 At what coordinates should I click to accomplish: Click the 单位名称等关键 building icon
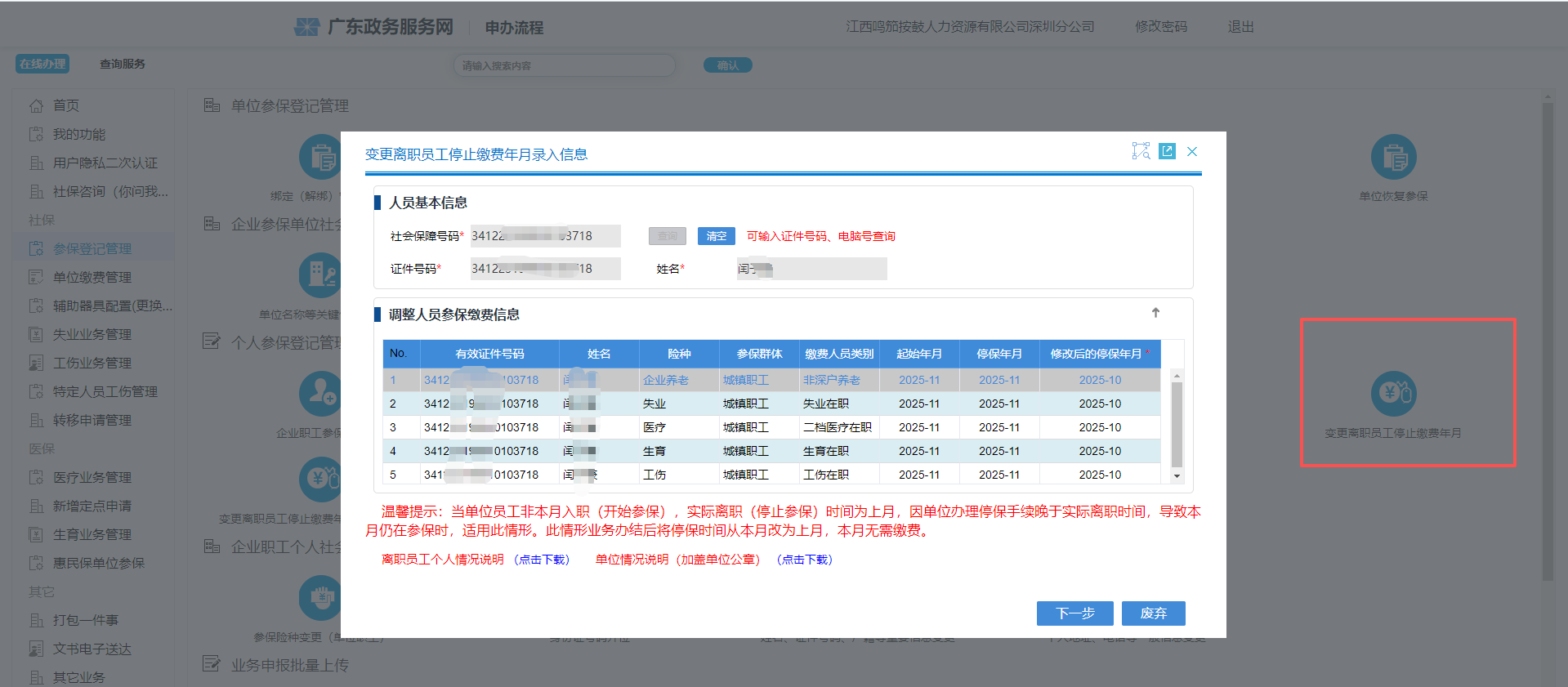pos(320,275)
